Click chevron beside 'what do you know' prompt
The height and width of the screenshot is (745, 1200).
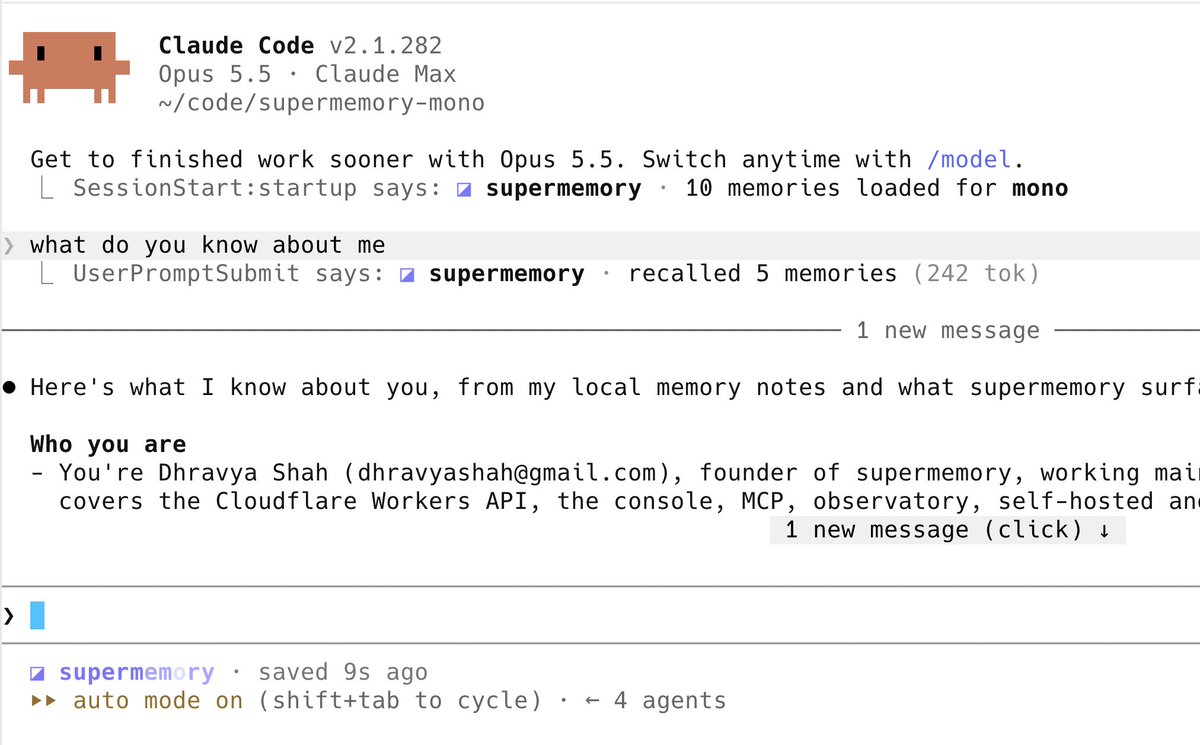point(9,245)
